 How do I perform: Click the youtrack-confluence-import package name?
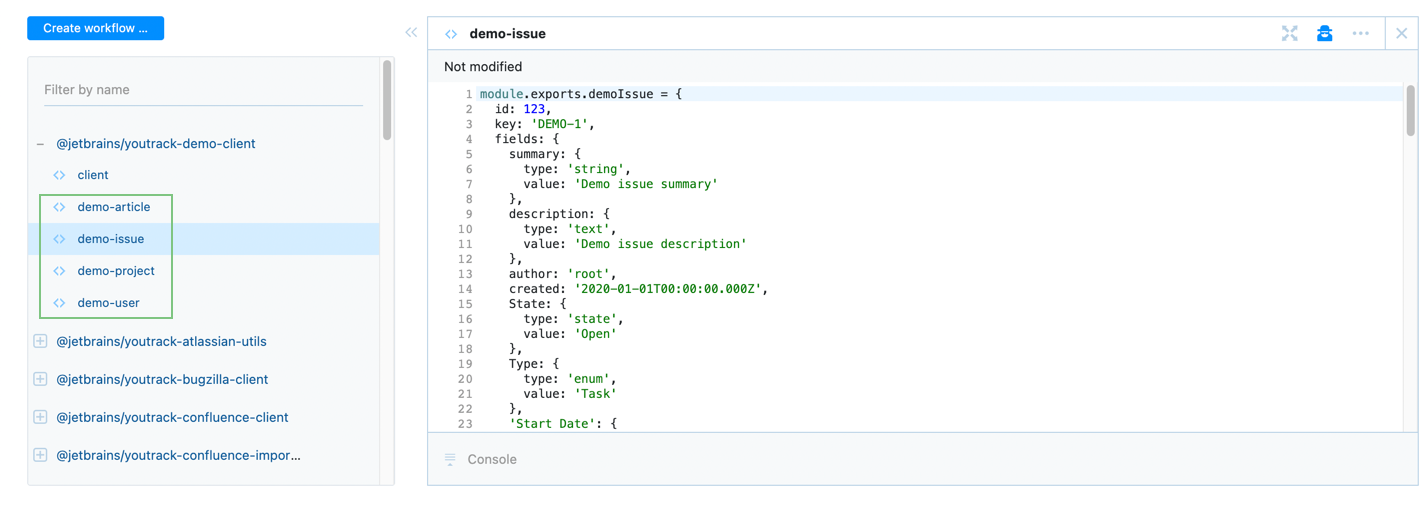click(x=178, y=455)
